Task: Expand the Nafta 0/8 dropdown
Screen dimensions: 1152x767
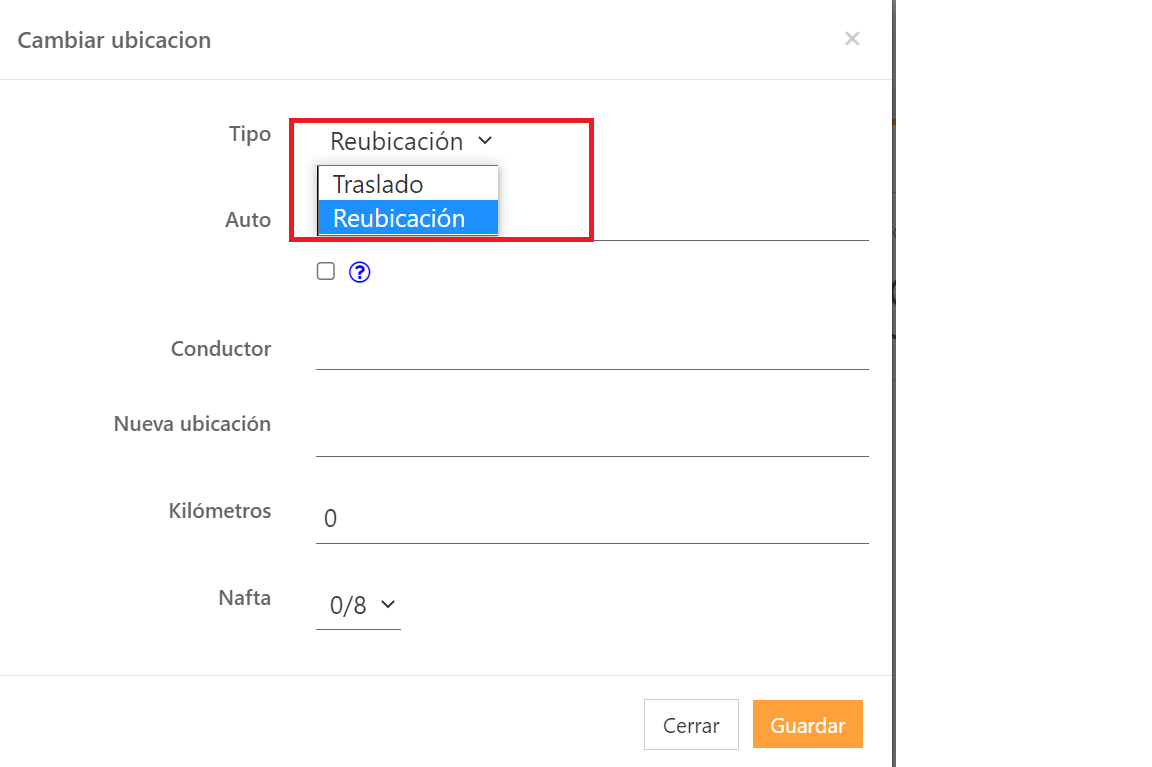Action: [359, 605]
